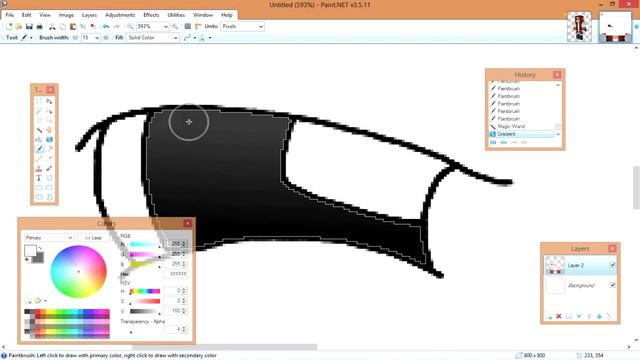640x360 pixels.
Task: Toggle Layer 2 visibility checkbox
Action: pos(612,265)
